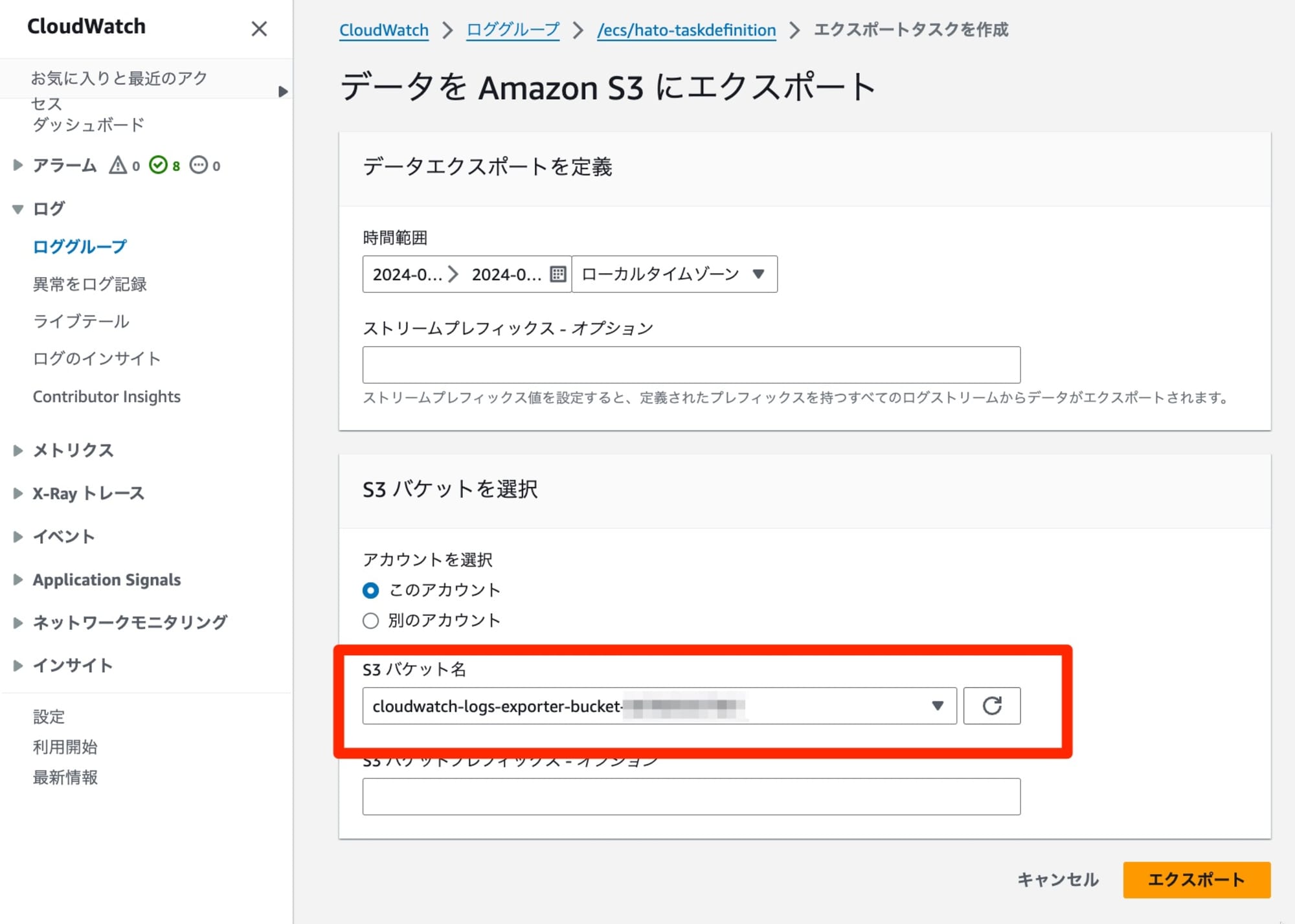Click the Application Signals label
Viewport: 1295px width, 924px height.
[x=107, y=580]
